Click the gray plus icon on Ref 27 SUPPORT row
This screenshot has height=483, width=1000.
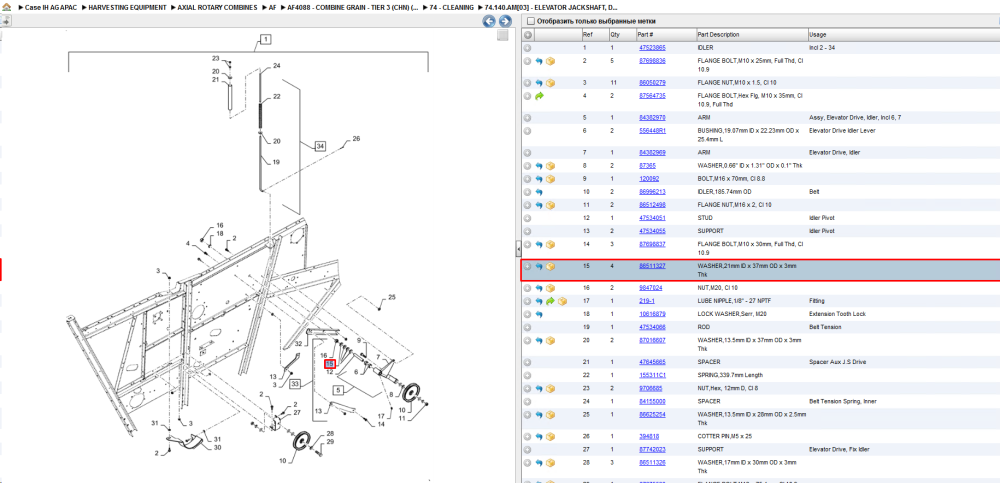(527, 449)
